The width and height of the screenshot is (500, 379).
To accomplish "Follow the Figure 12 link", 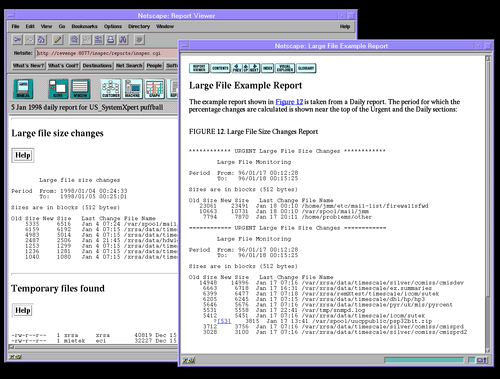I will click(x=289, y=102).
